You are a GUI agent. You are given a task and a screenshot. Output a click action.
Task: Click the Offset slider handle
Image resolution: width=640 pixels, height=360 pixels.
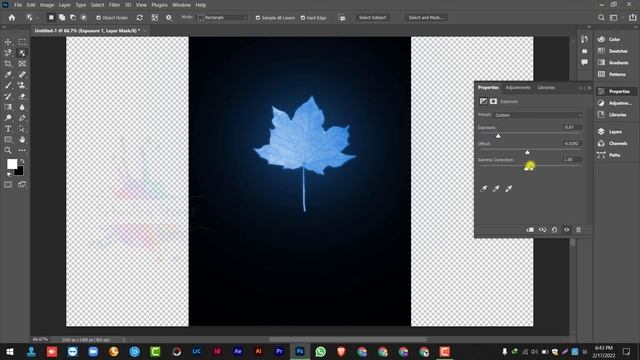(x=527, y=152)
